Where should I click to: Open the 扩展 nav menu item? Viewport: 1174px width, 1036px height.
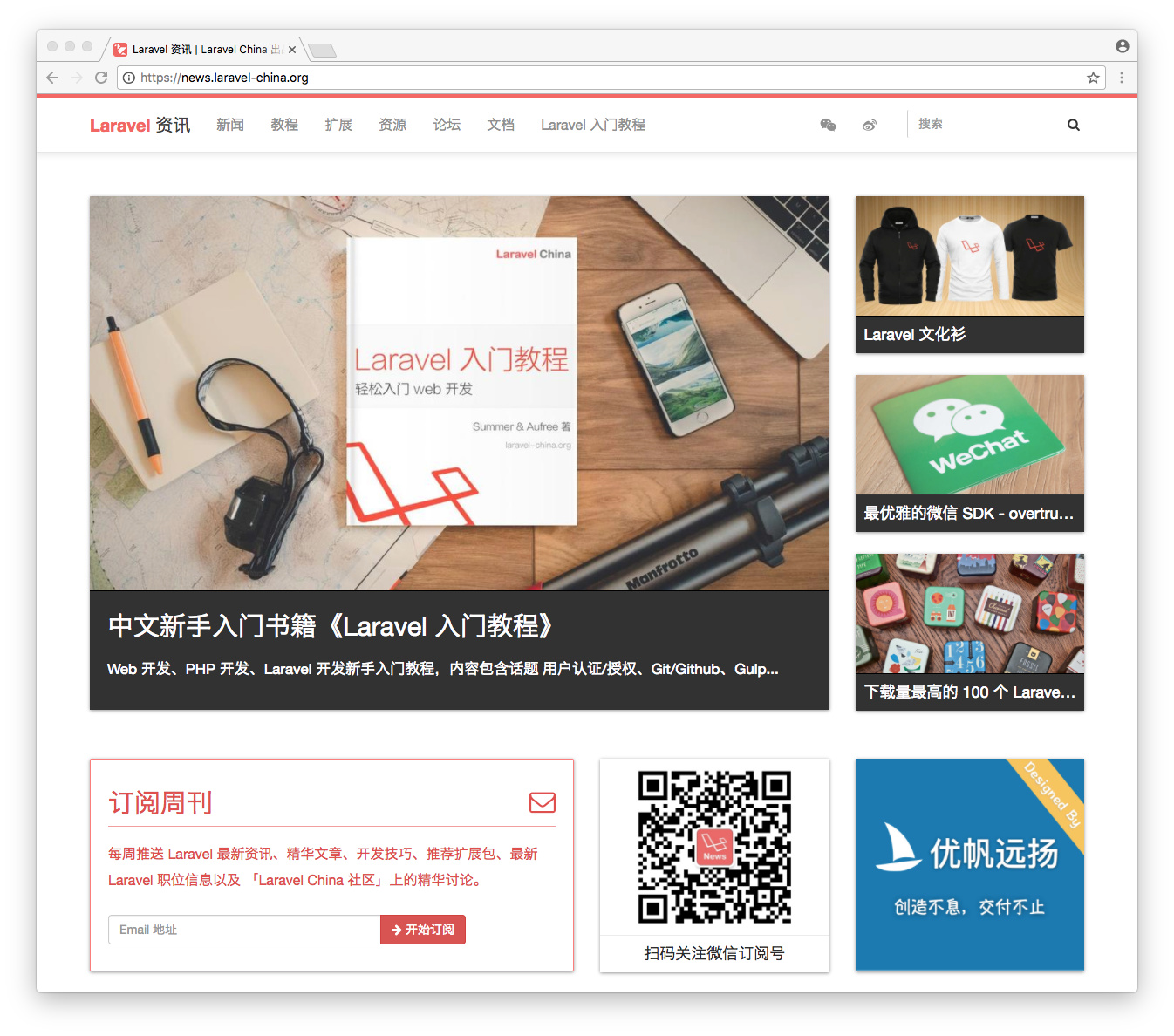point(338,125)
